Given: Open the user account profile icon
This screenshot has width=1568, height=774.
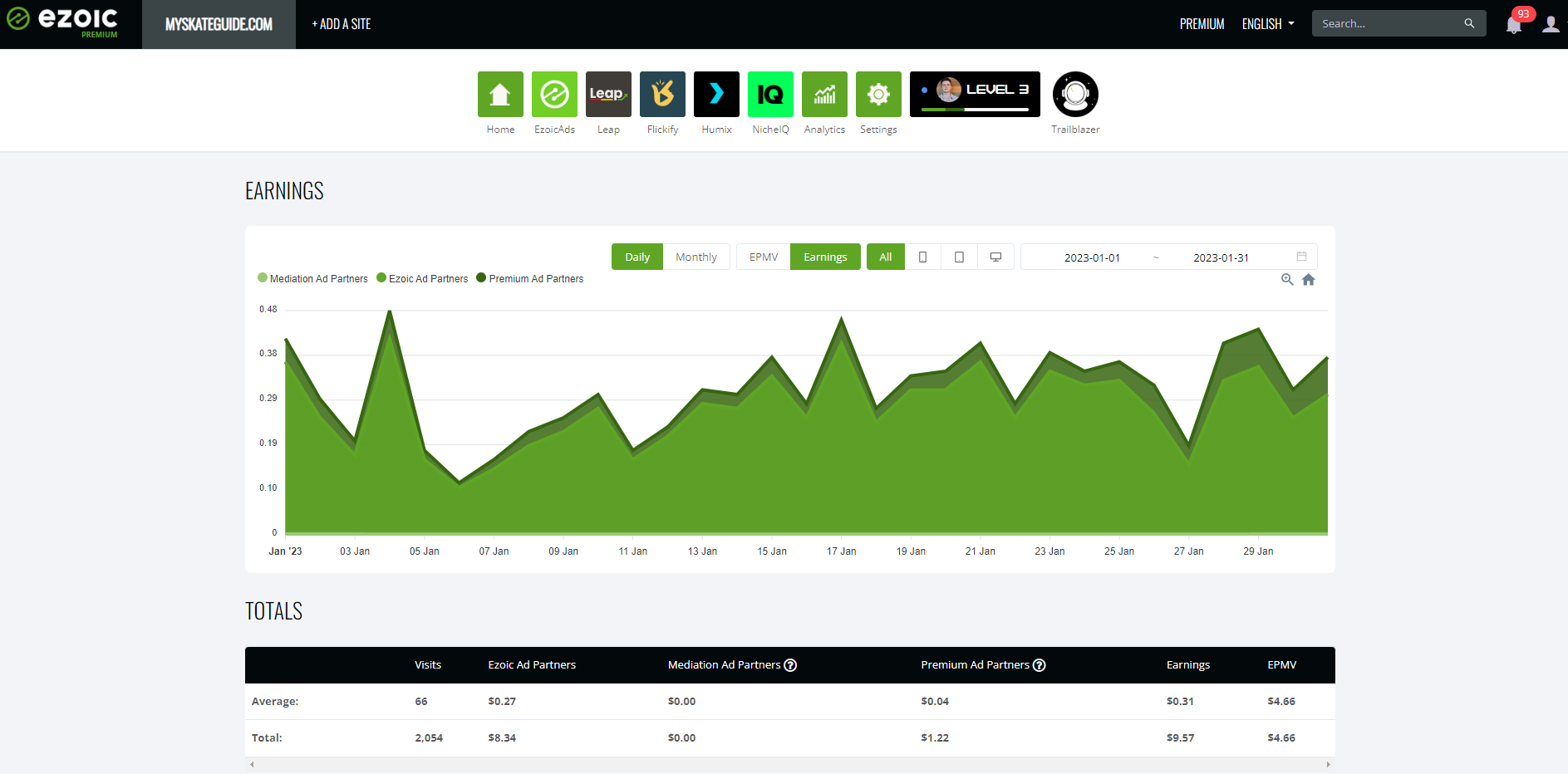Looking at the screenshot, I should click(x=1551, y=24).
